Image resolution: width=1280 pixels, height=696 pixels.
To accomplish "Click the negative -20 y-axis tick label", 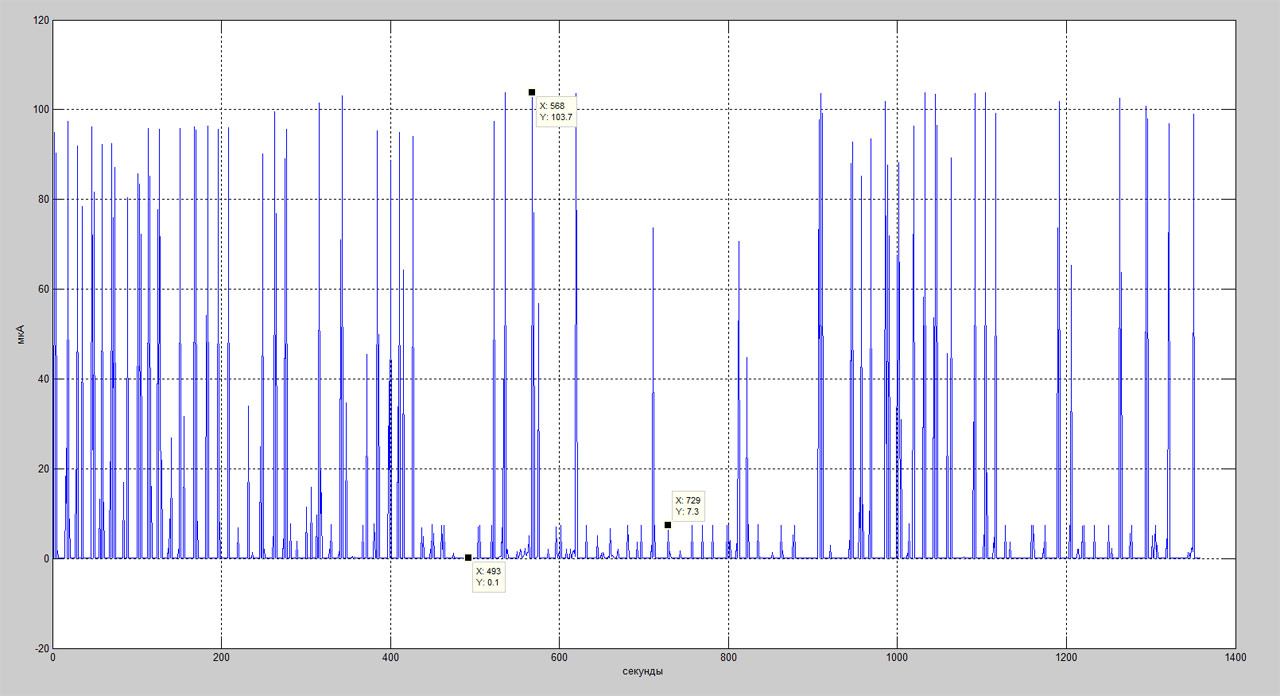I will [x=41, y=648].
